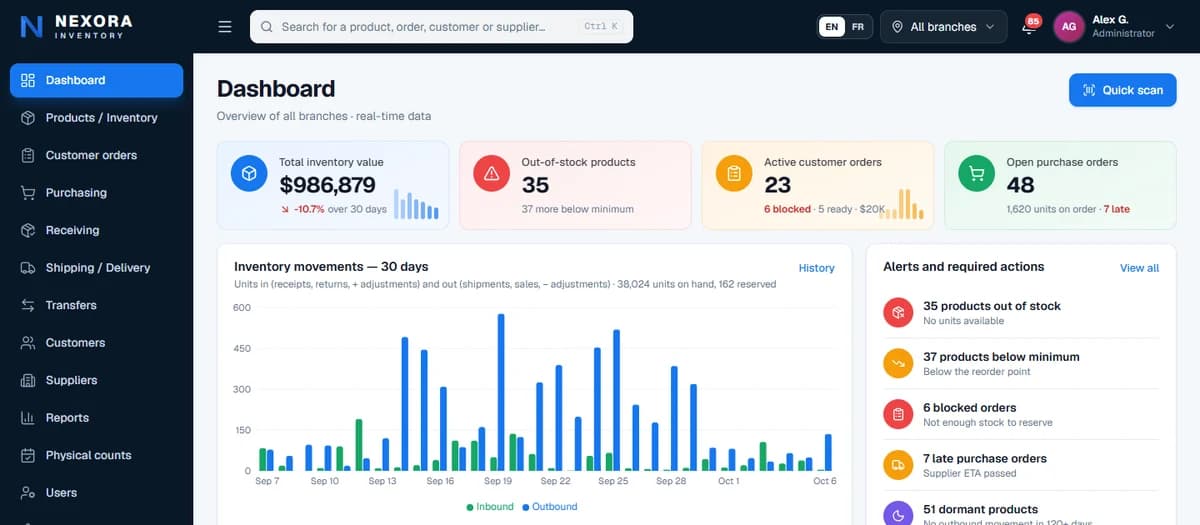Click the blue cube icon on Total inventory value
The image size is (1200, 525).
(249, 173)
